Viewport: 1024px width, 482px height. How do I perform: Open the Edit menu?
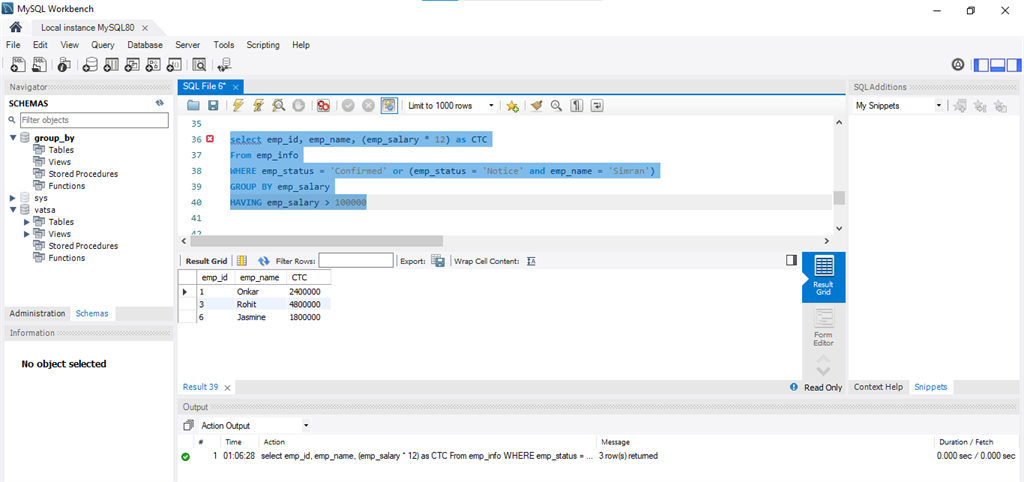40,45
